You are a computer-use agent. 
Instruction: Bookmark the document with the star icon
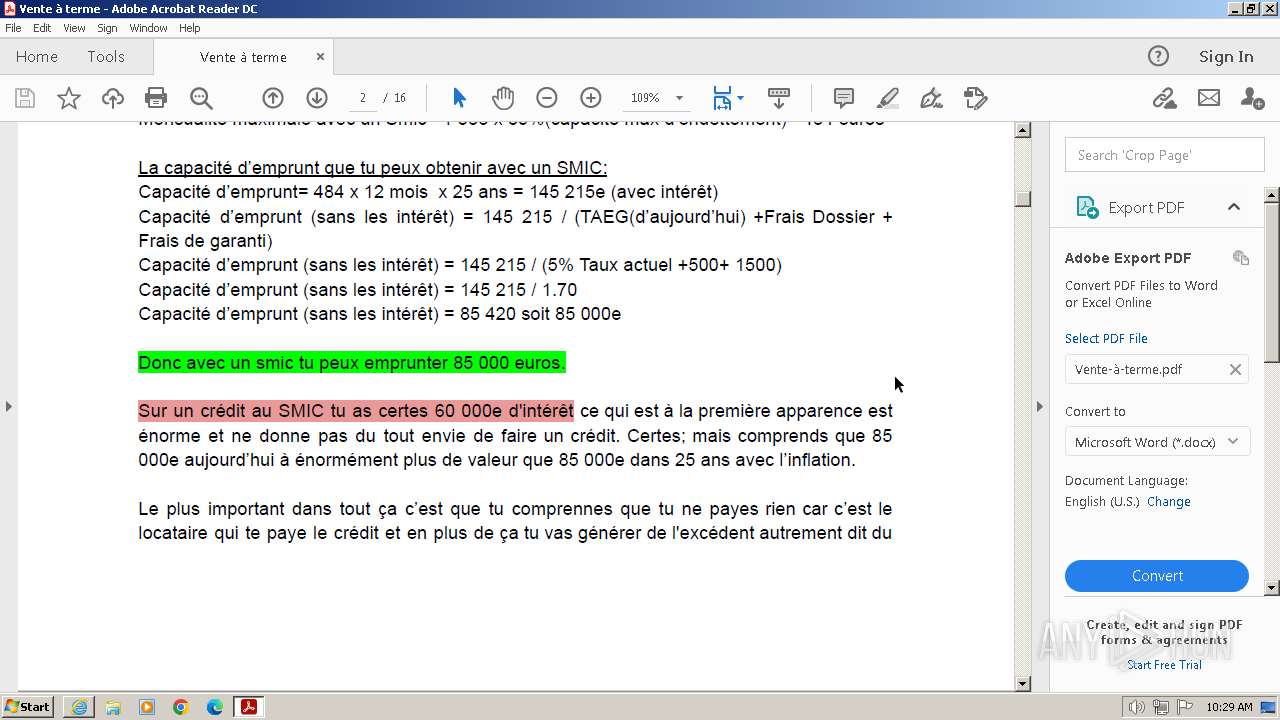(x=69, y=98)
